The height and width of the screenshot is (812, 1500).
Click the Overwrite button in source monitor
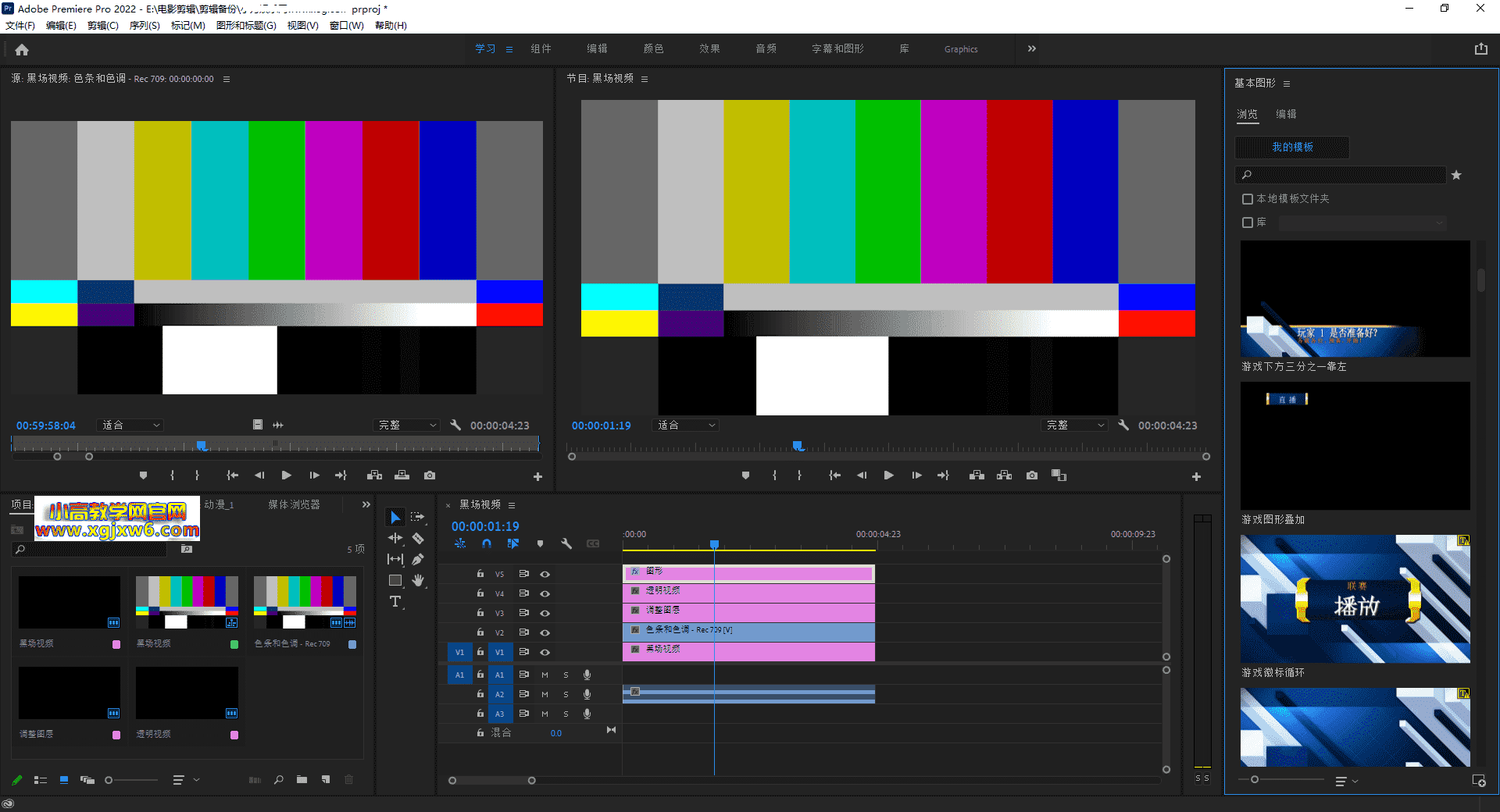[x=402, y=475]
